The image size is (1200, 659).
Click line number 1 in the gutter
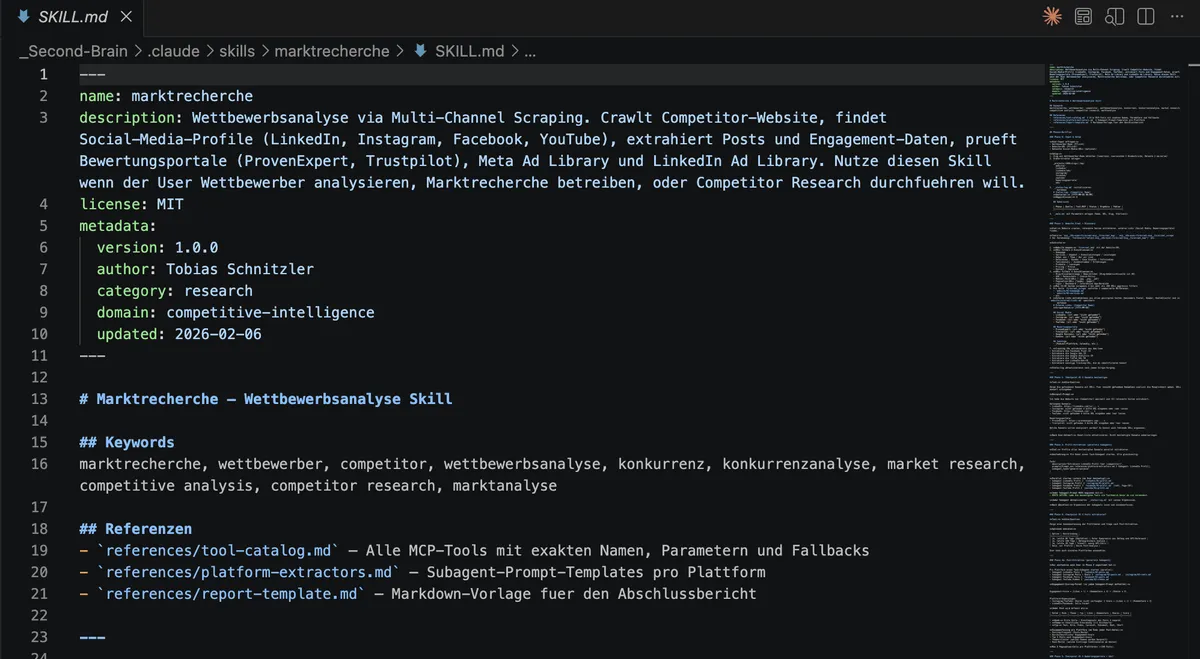tap(43, 75)
